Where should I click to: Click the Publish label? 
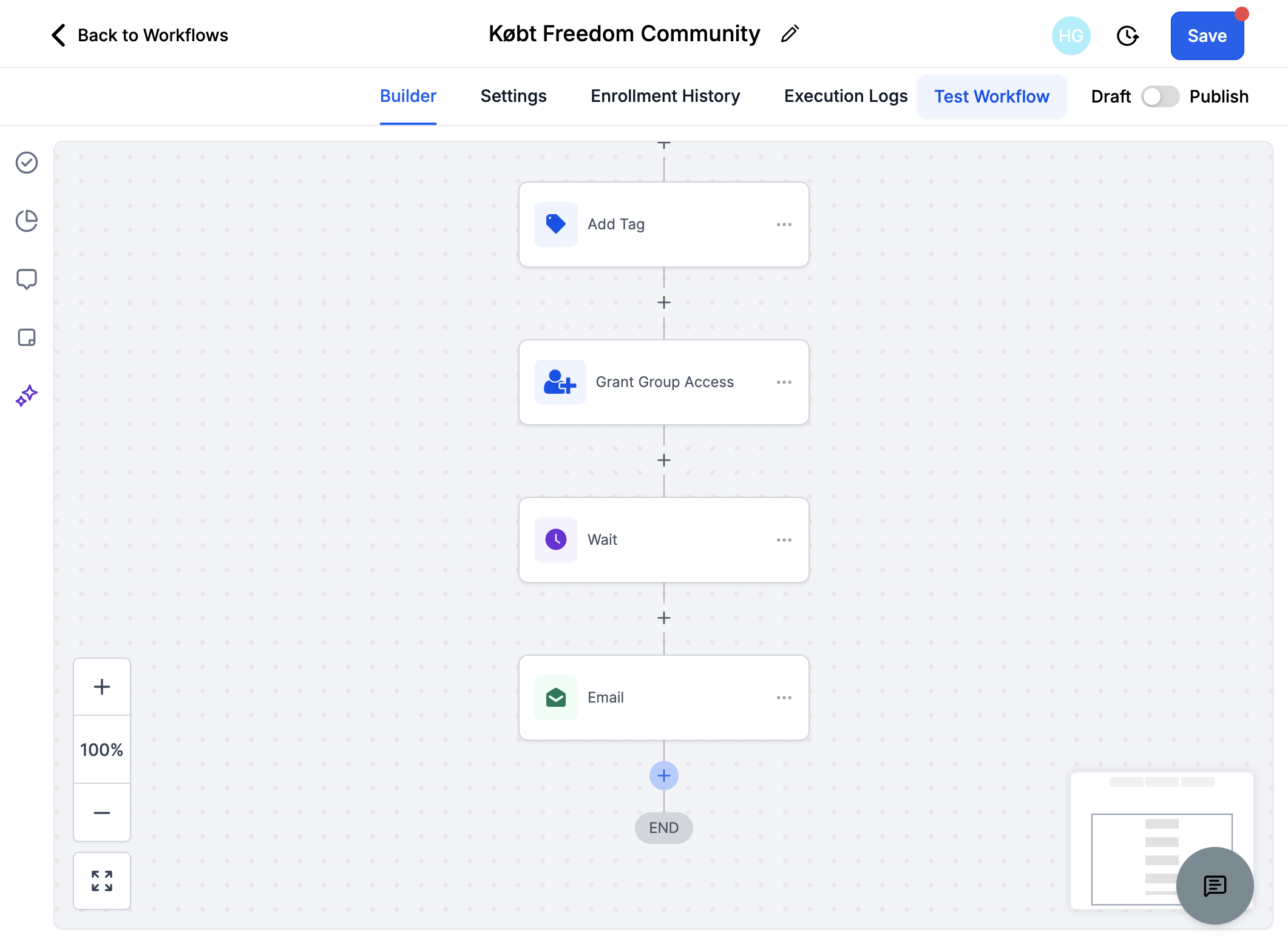pos(1219,96)
